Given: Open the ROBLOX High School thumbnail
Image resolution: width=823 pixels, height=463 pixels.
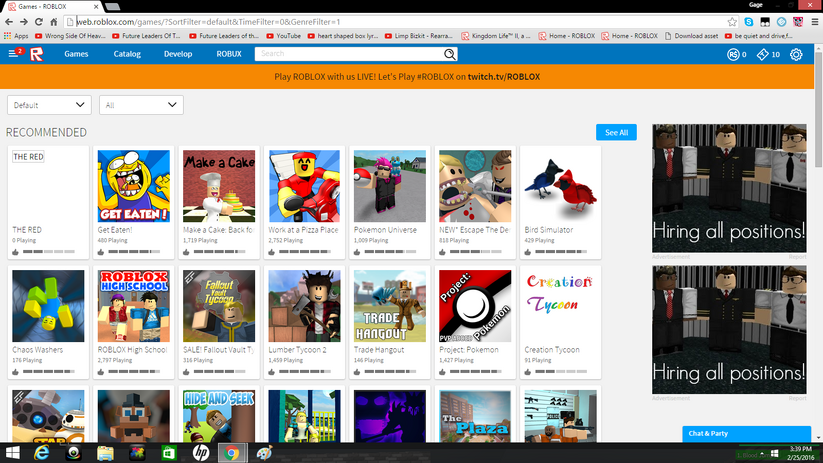Looking at the screenshot, I should pos(133,306).
